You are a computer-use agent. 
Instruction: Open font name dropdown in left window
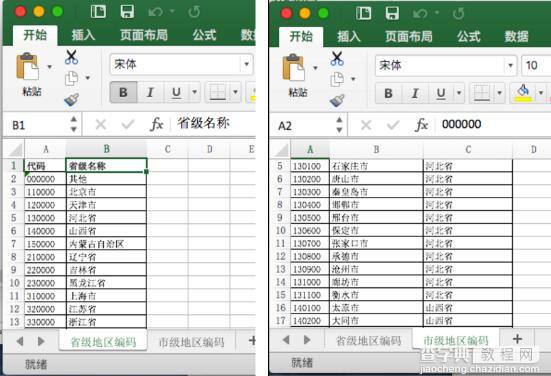click(x=247, y=64)
